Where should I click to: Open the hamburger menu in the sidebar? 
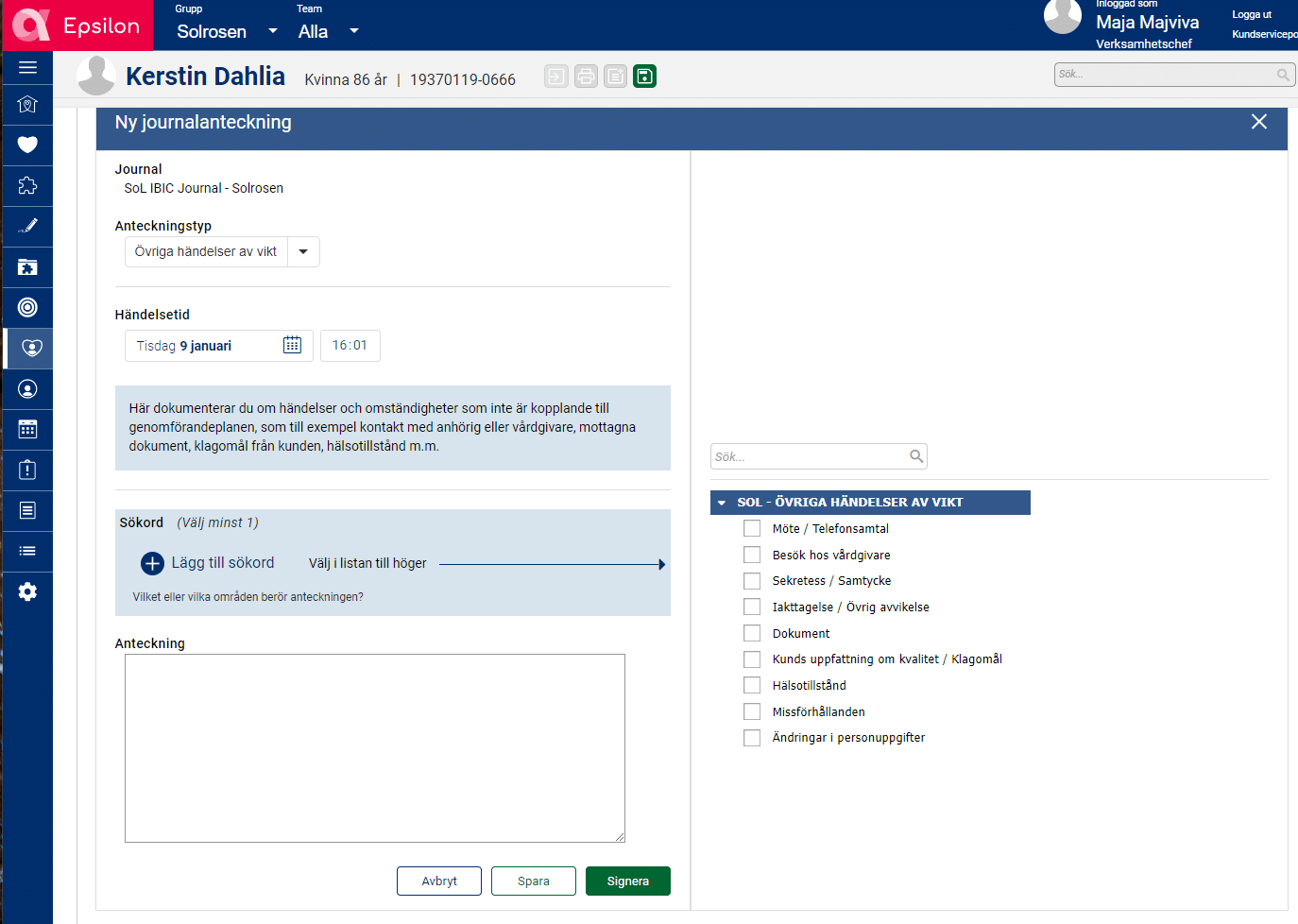[27, 67]
